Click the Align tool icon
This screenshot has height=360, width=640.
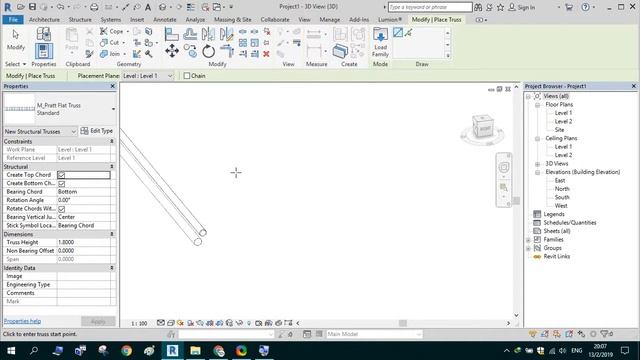tap(172, 34)
